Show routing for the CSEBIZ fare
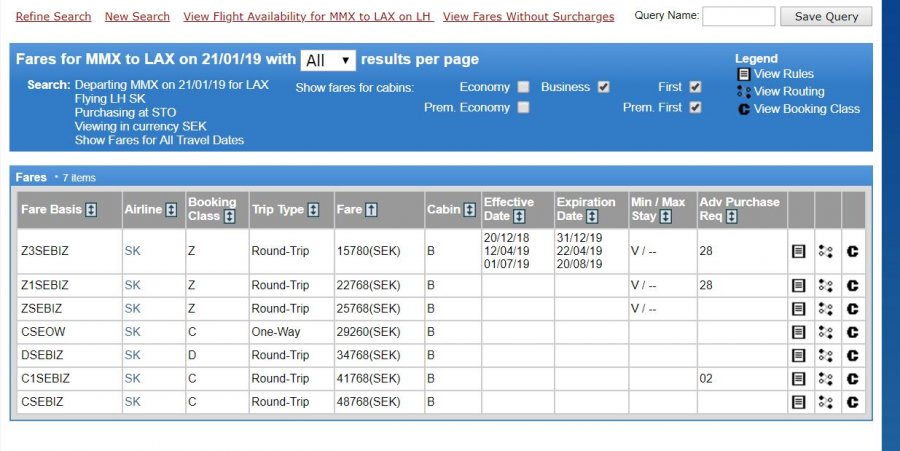Image resolution: width=900 pixels, height=451 pixels. click(x=825, y=402)
